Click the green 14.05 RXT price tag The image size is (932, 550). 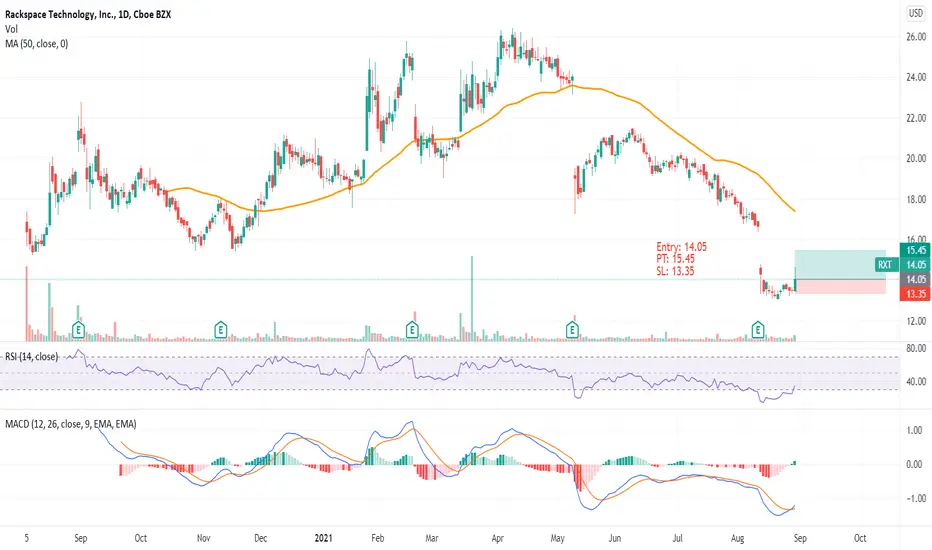915,265
